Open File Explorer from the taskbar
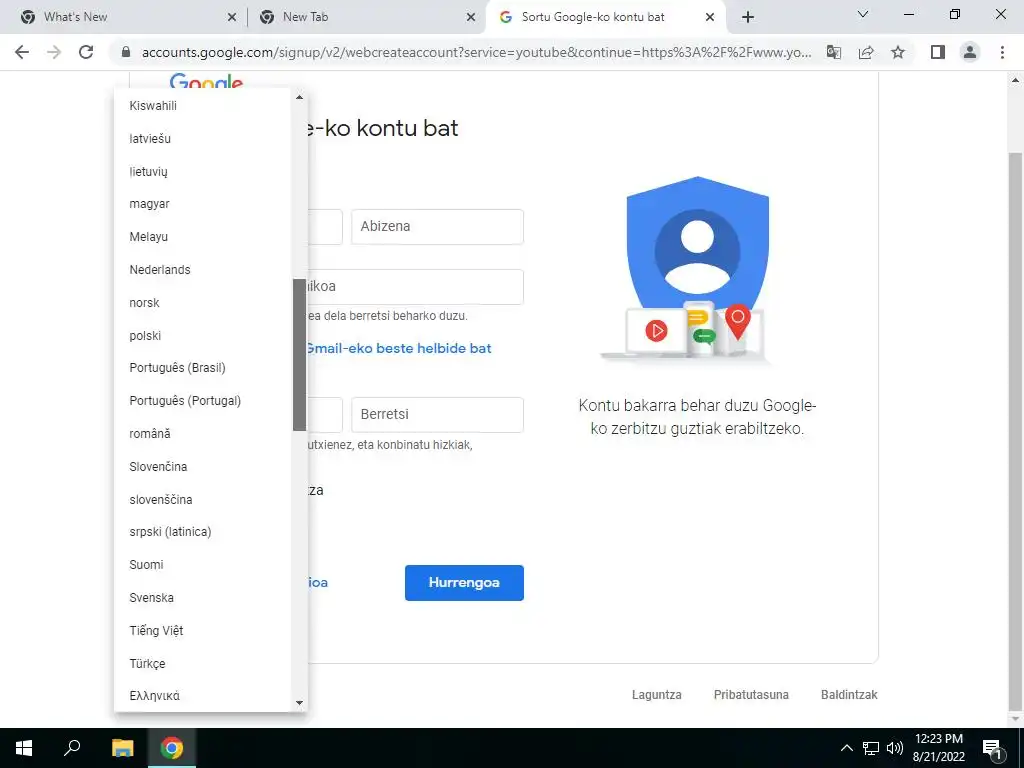The height and width of the screenshot is (768, 1024). 123,748
